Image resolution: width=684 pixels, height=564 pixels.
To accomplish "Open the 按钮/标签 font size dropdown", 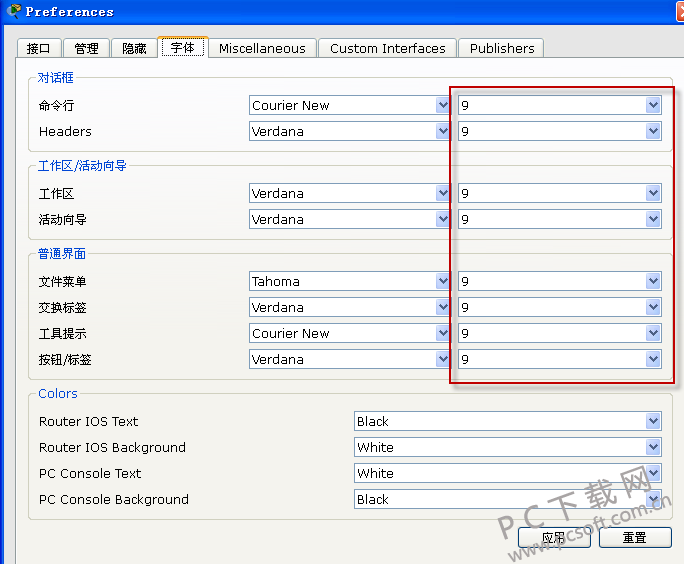I will tap(560, 359).
